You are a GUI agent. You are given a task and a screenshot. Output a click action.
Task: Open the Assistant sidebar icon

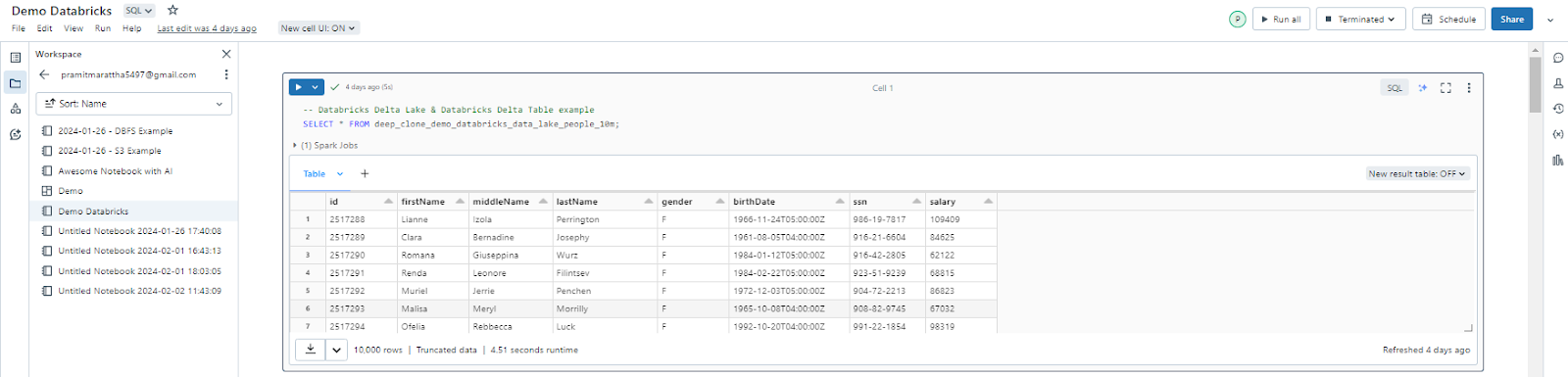(x=15, y=134)
